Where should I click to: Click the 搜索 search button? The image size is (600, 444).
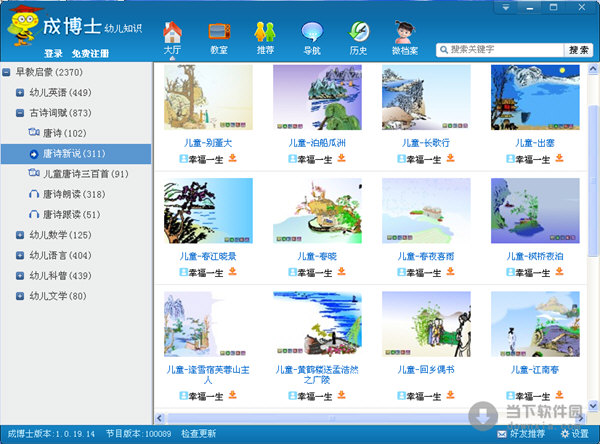coord(578,50)
